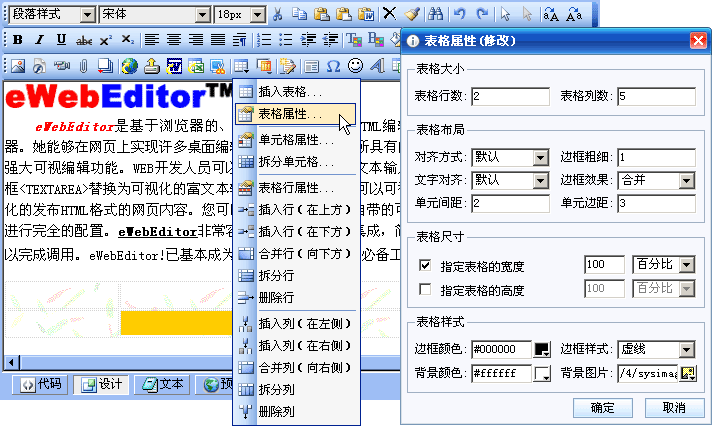Browse 背景图片 image picker icon
The width and height of the screenshot is (715, 428).
(x=688, y=374)
